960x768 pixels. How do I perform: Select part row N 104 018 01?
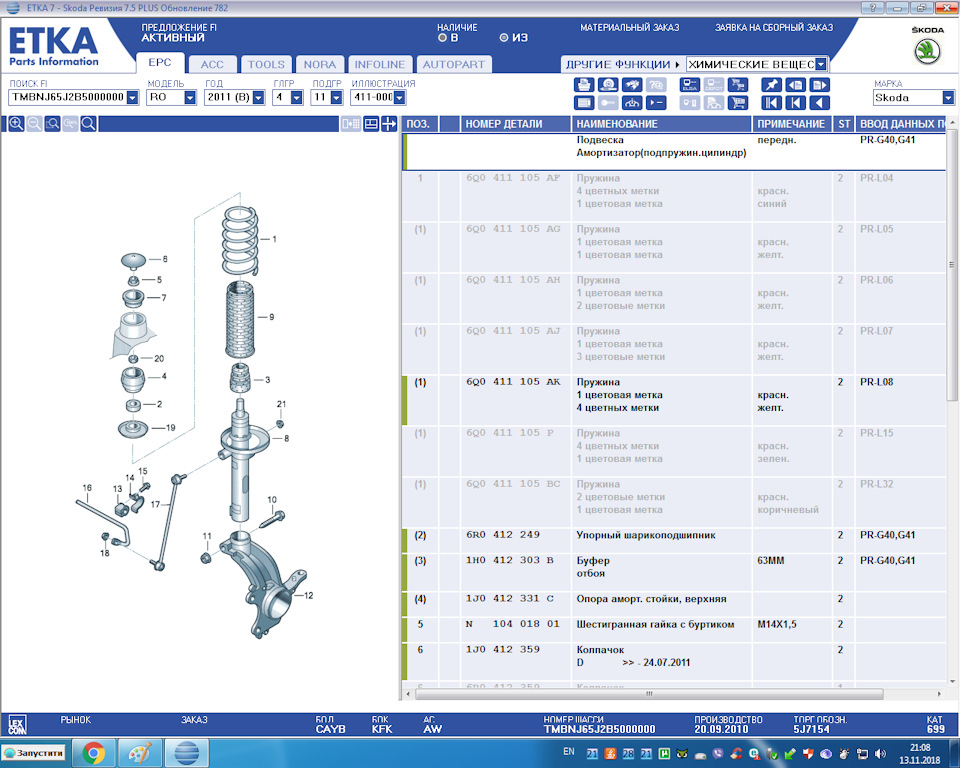(675, 630)
